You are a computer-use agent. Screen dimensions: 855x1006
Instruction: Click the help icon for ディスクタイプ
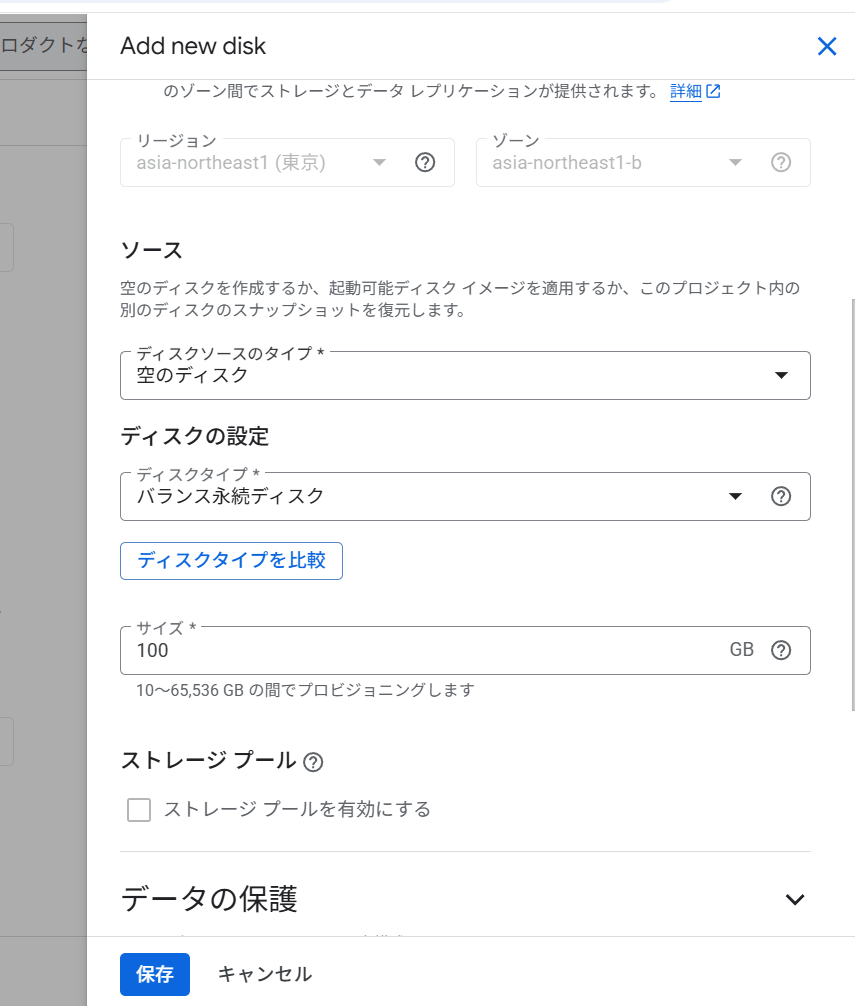coord(781,497)
